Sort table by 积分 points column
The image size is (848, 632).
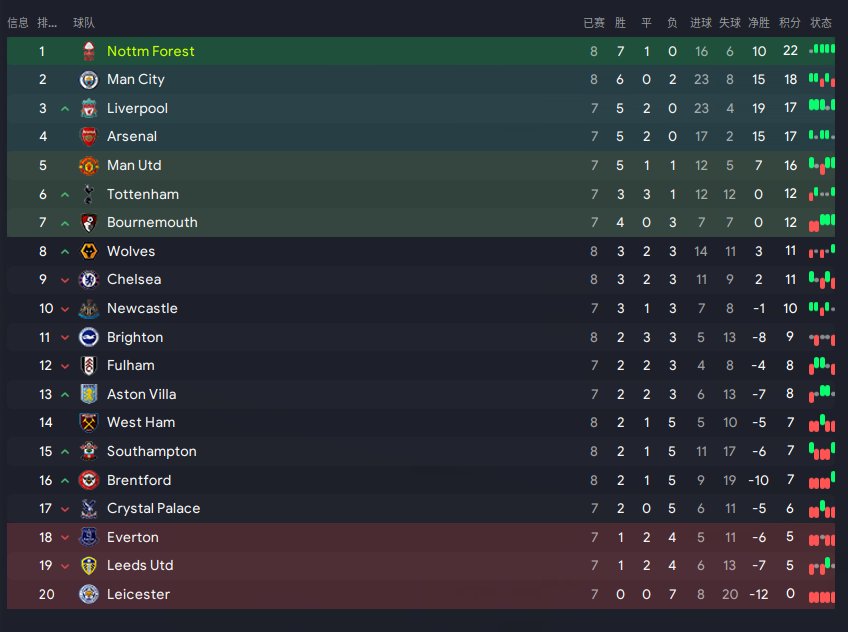(x=790, y=23)
